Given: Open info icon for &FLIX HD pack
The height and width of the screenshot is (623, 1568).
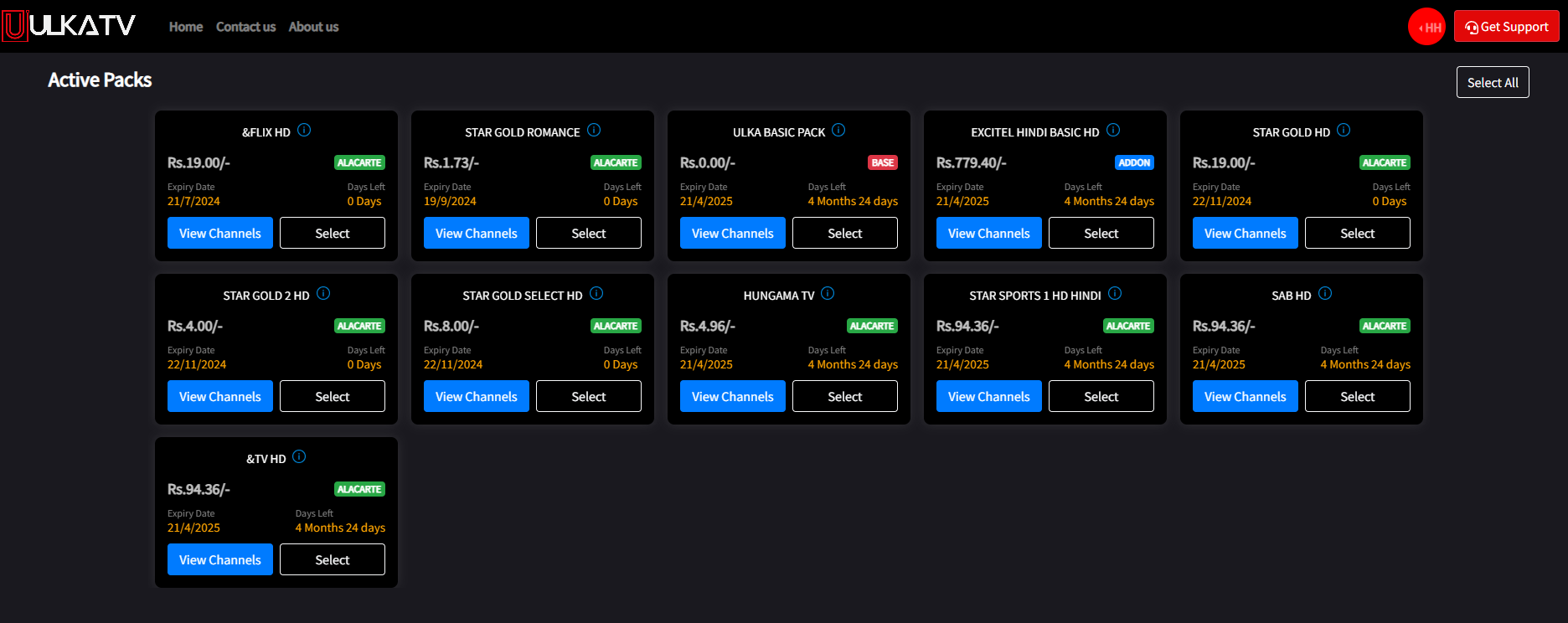Looking at the screenshot, I should [304, 130].
